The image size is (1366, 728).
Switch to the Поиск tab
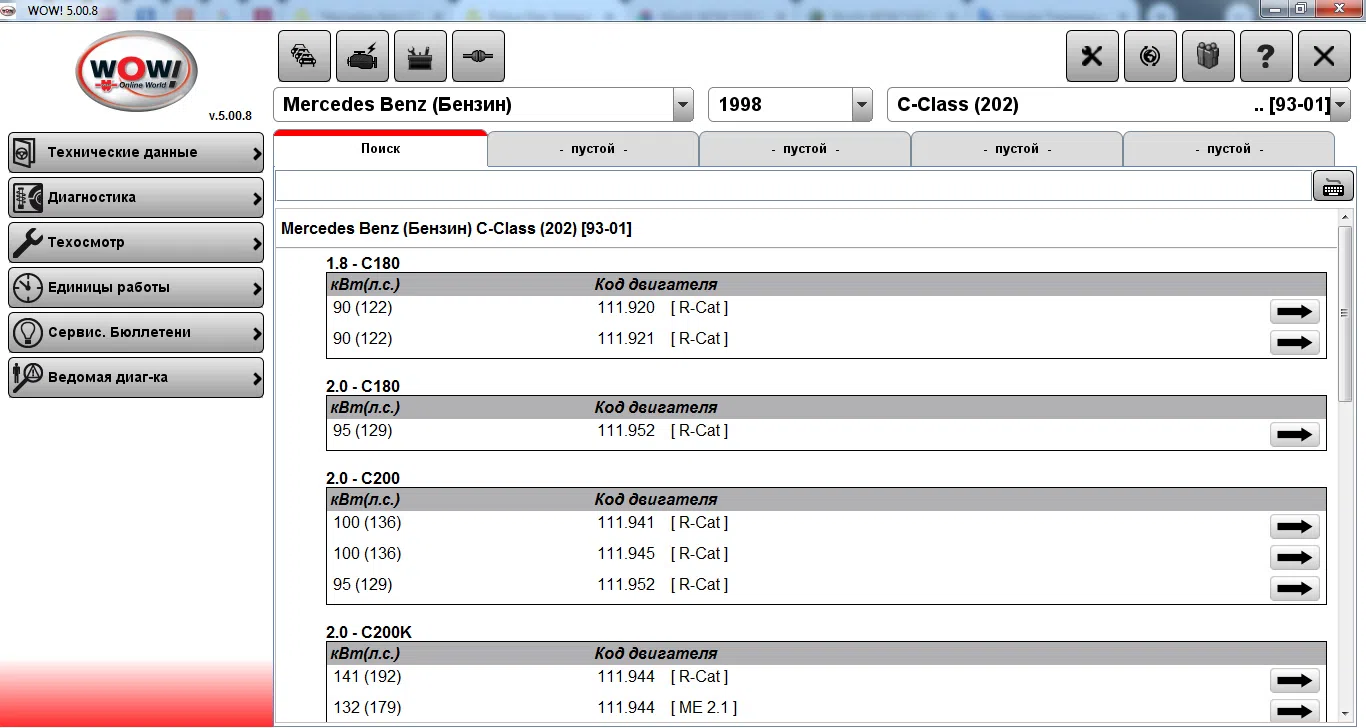pyautogui.click(x=380, y=149)
